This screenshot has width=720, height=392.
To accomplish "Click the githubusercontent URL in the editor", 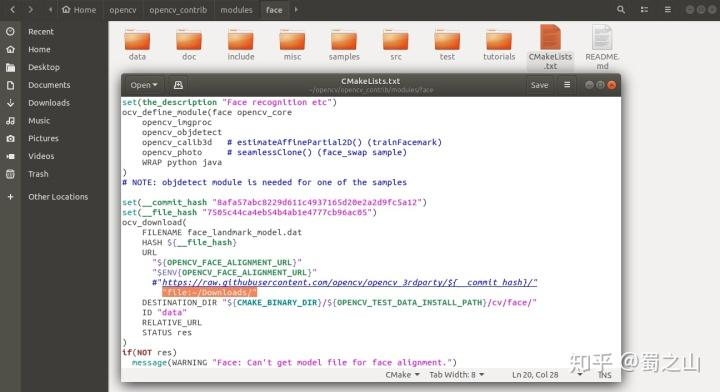I will point(349,282).
